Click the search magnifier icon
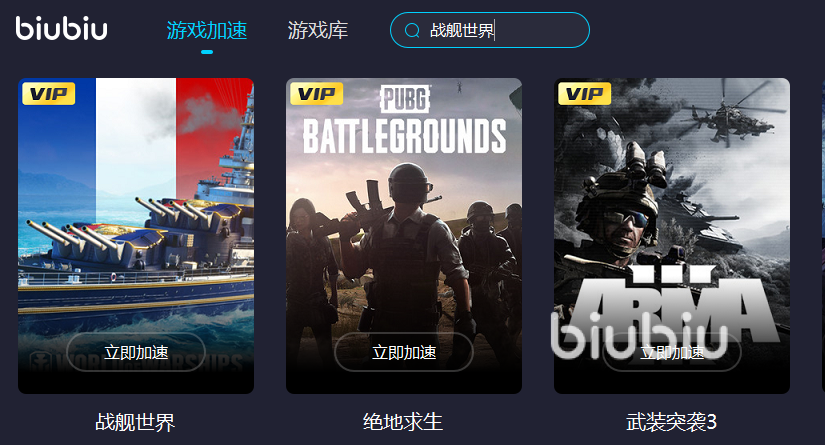This screenshot has height=445, width=825. 412,31
